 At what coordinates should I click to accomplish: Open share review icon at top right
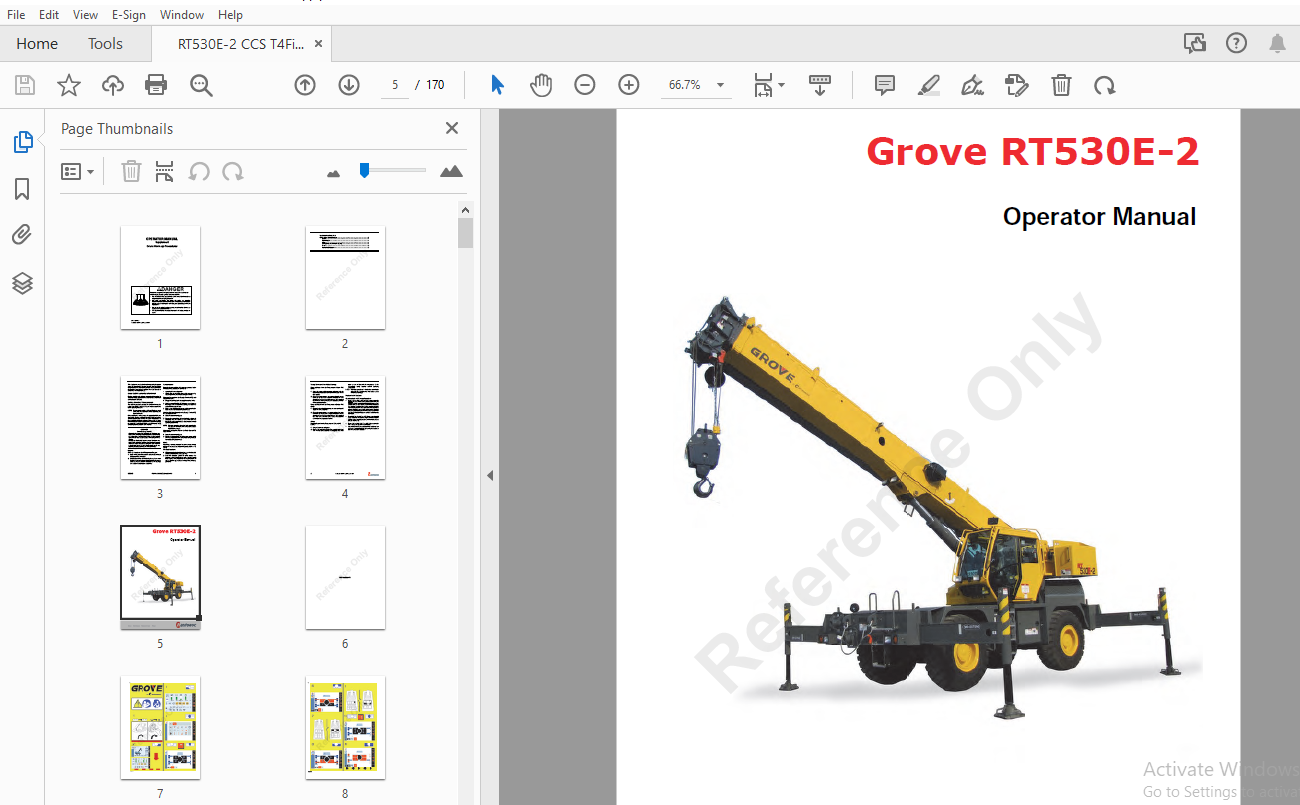coord(1195,43)
